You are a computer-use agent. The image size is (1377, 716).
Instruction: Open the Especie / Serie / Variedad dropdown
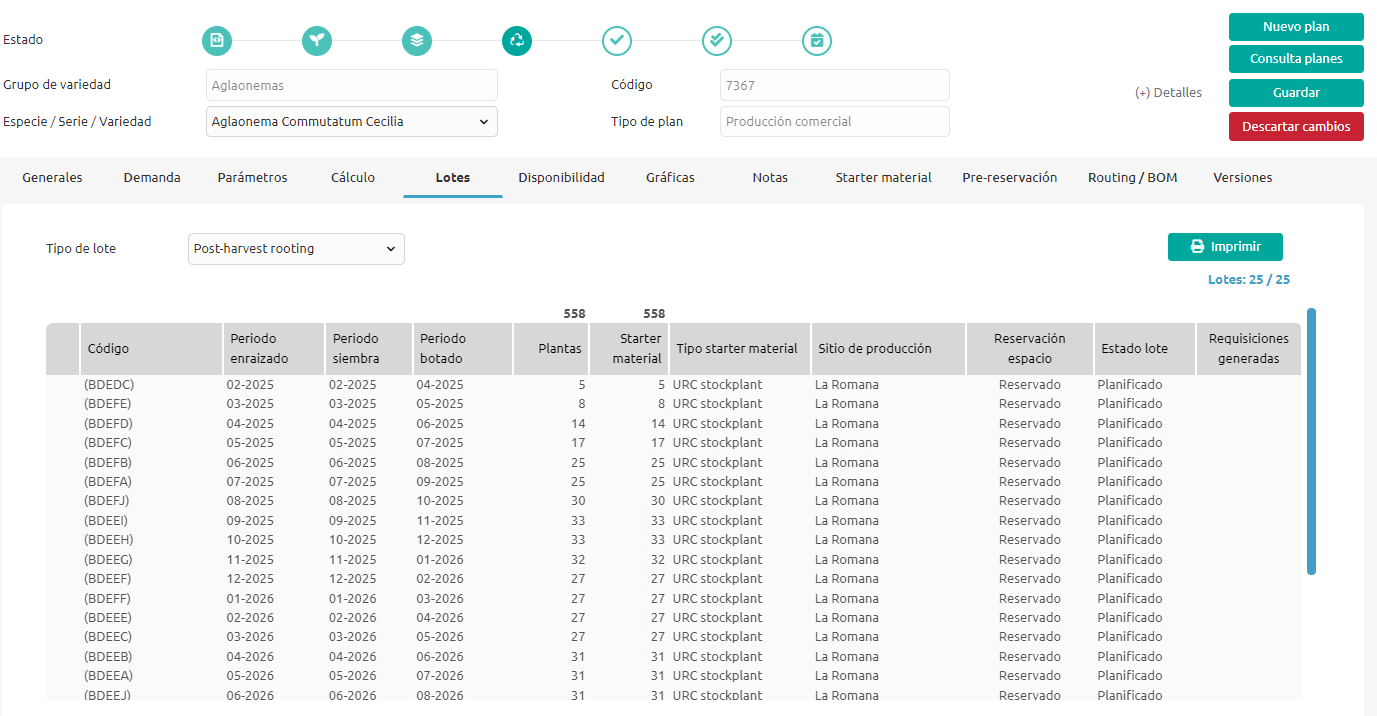coord(352,121)
